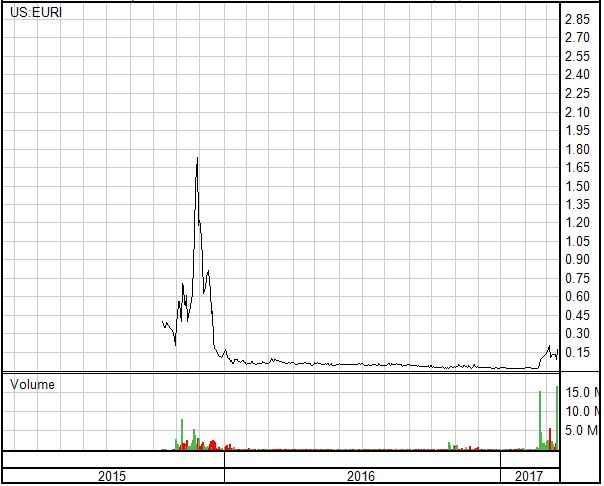This screenshot has height=486, width=604.
Task: Click the 1.65 price axis value
Action: pos(577,168)
